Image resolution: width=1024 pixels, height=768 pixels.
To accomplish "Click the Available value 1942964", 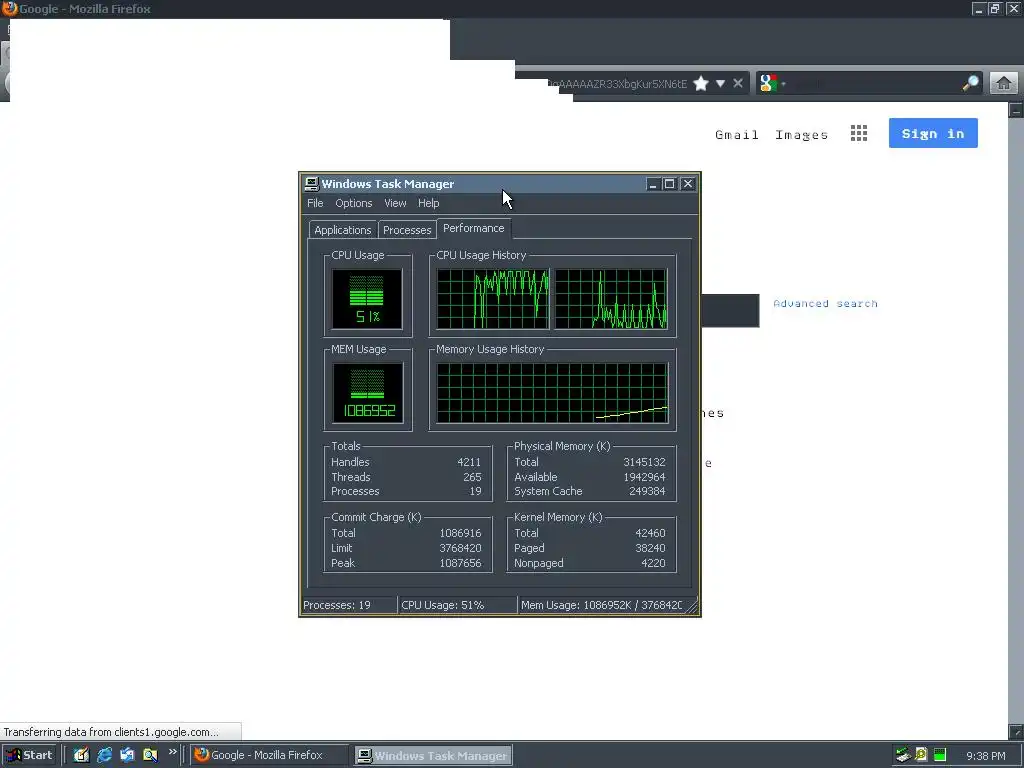I will point(645,477).
